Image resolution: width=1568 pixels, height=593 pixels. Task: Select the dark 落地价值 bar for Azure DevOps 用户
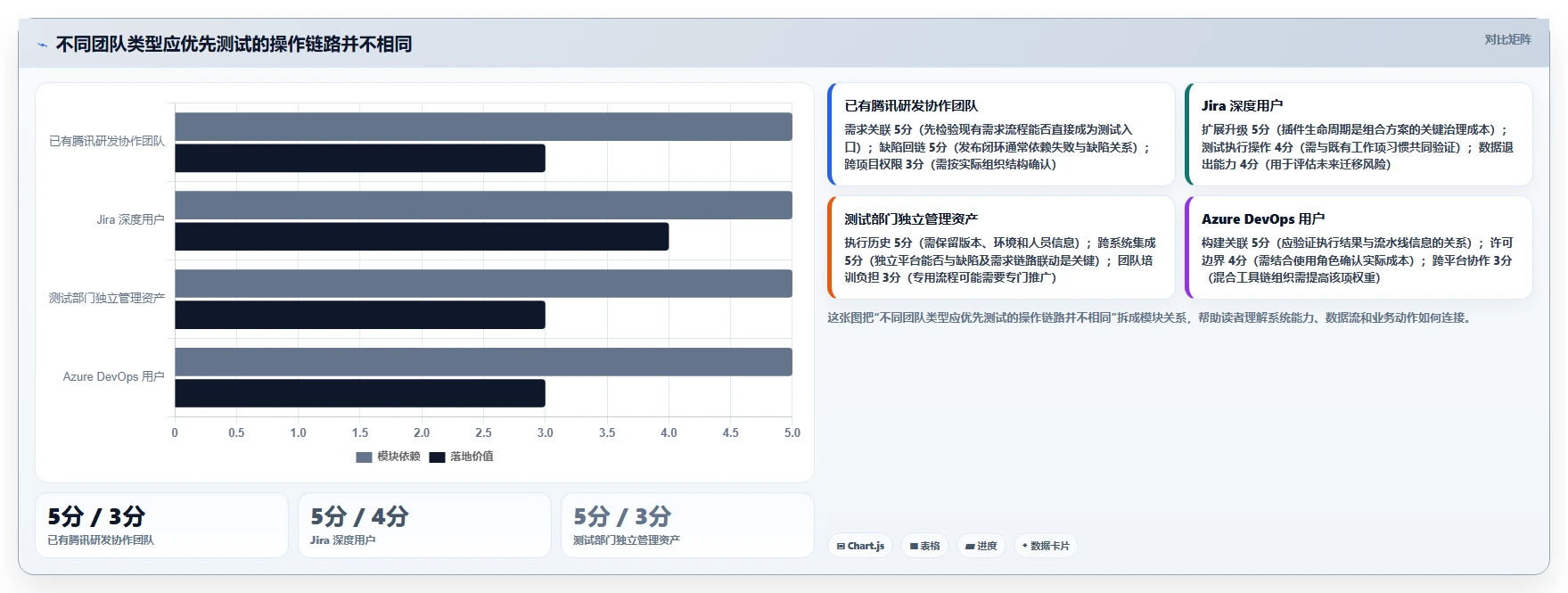(x=360, y=393)
